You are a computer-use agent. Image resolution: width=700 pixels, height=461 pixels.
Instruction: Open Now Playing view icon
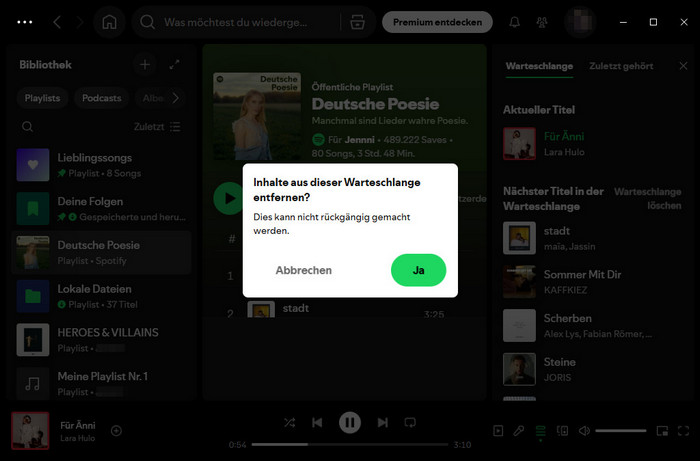pos(498,431)
